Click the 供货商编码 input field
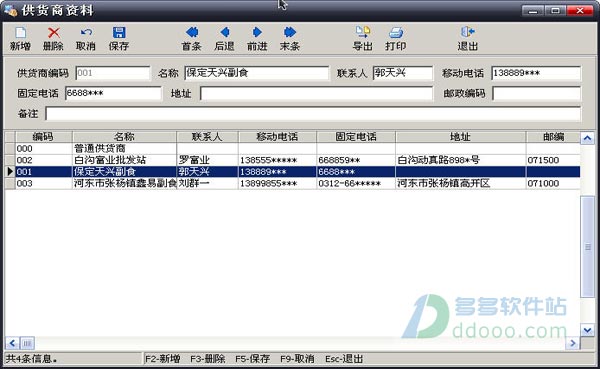This screenshot has width=600, height=369. coord(112,73)
